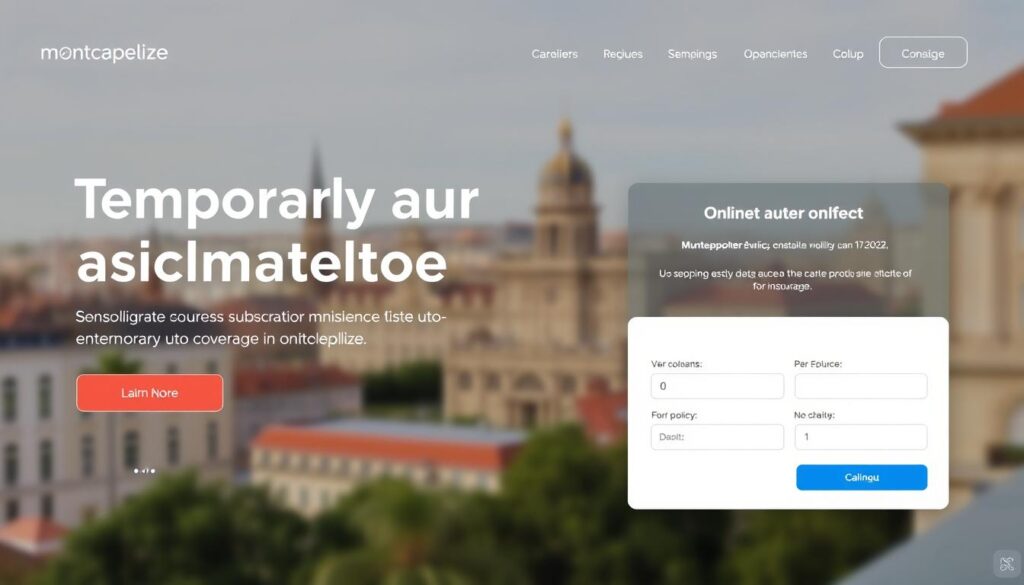Select the last carousel dot
1024x585 pixels.
tap(153, 471)
